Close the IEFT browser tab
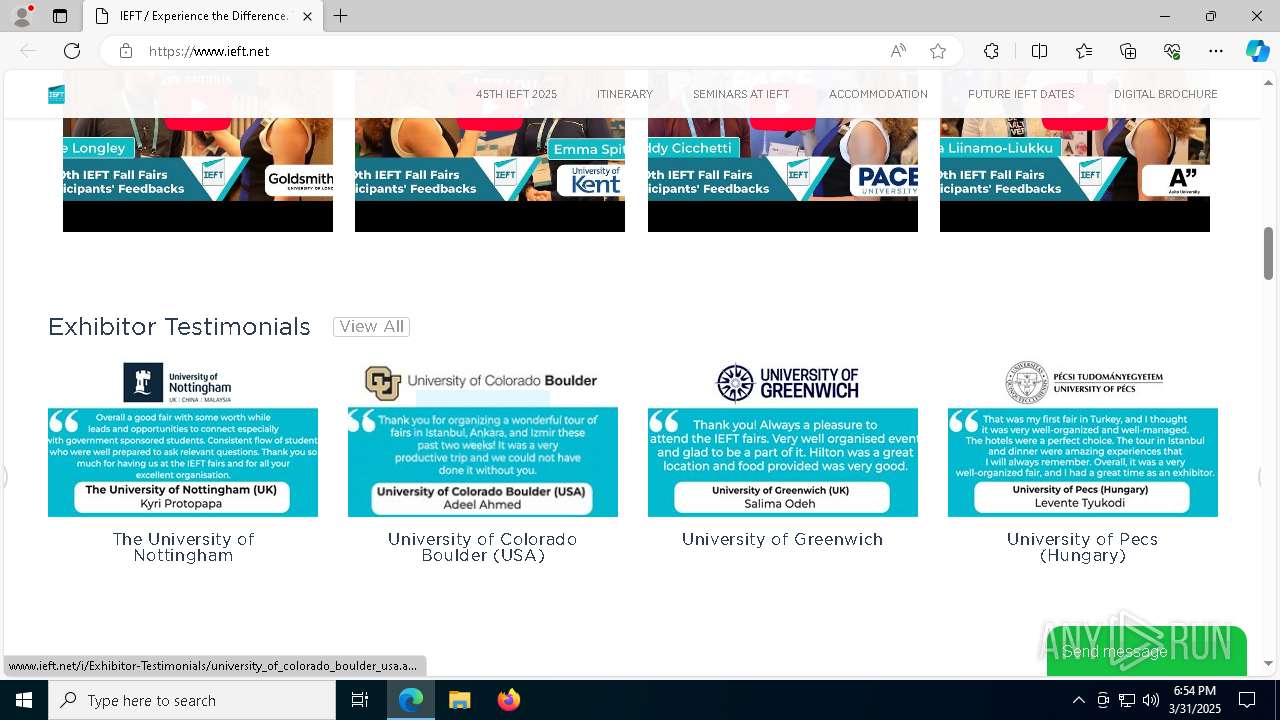Viewport: 1280px width, 720px height. point(307,16)
